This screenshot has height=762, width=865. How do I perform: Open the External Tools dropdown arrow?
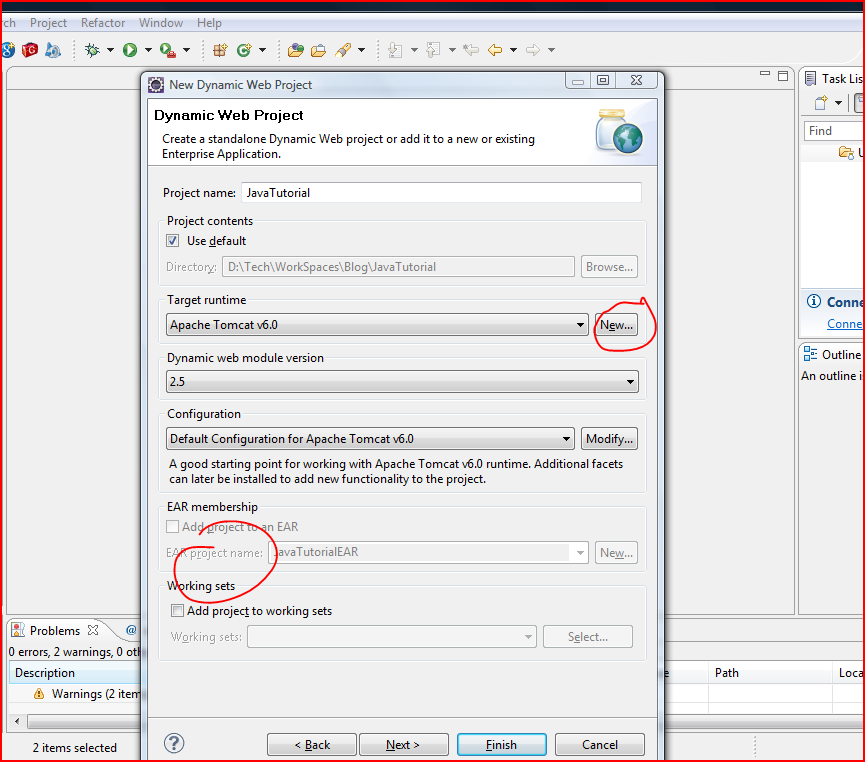pos(186,50)
